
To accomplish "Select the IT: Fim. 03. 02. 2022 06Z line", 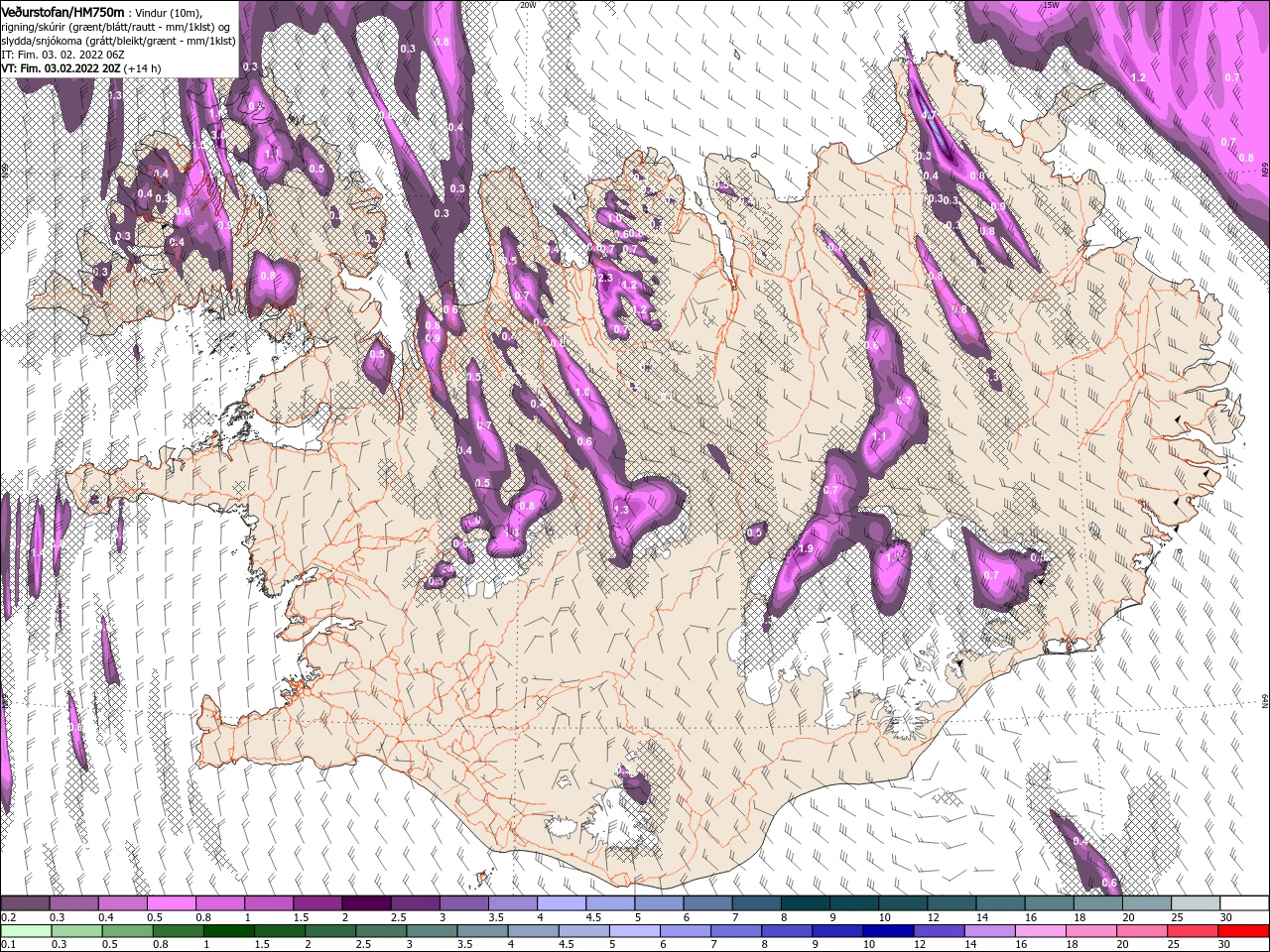I will [x=64, y=55].
